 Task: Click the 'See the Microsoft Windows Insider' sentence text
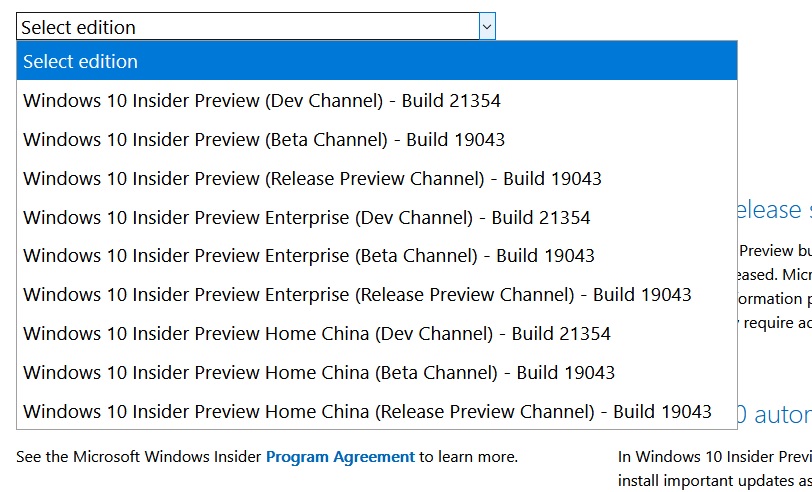point(139,457)
